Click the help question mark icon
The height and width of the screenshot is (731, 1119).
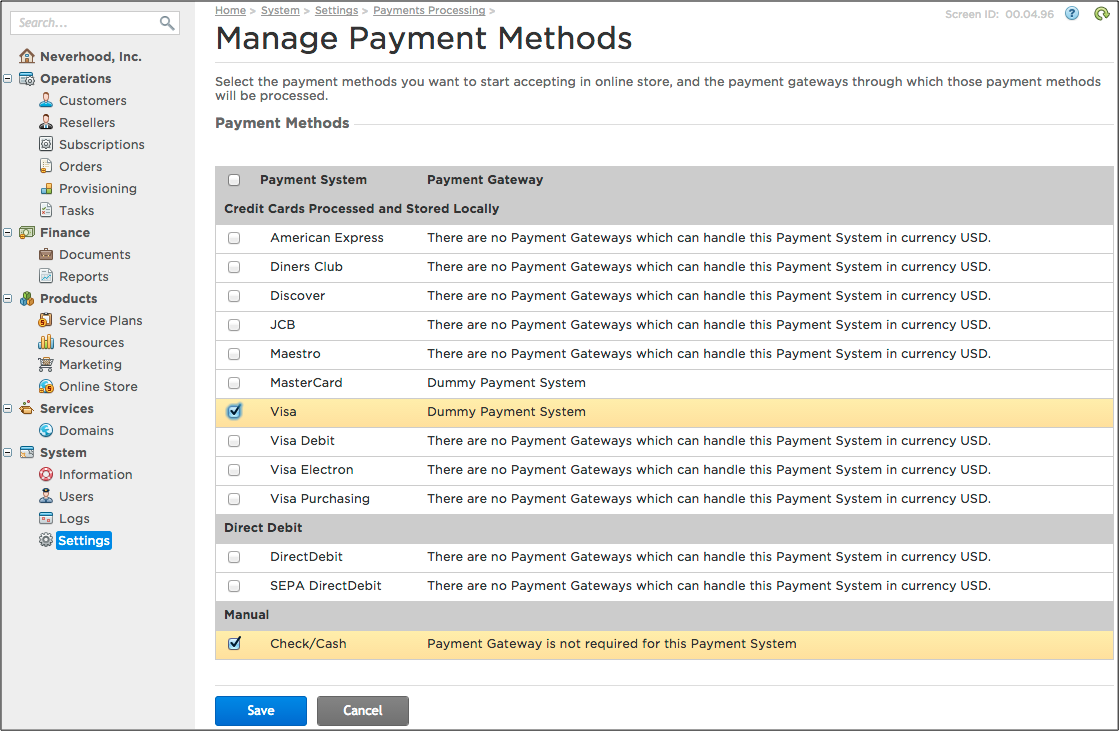tap(1072, 14)
